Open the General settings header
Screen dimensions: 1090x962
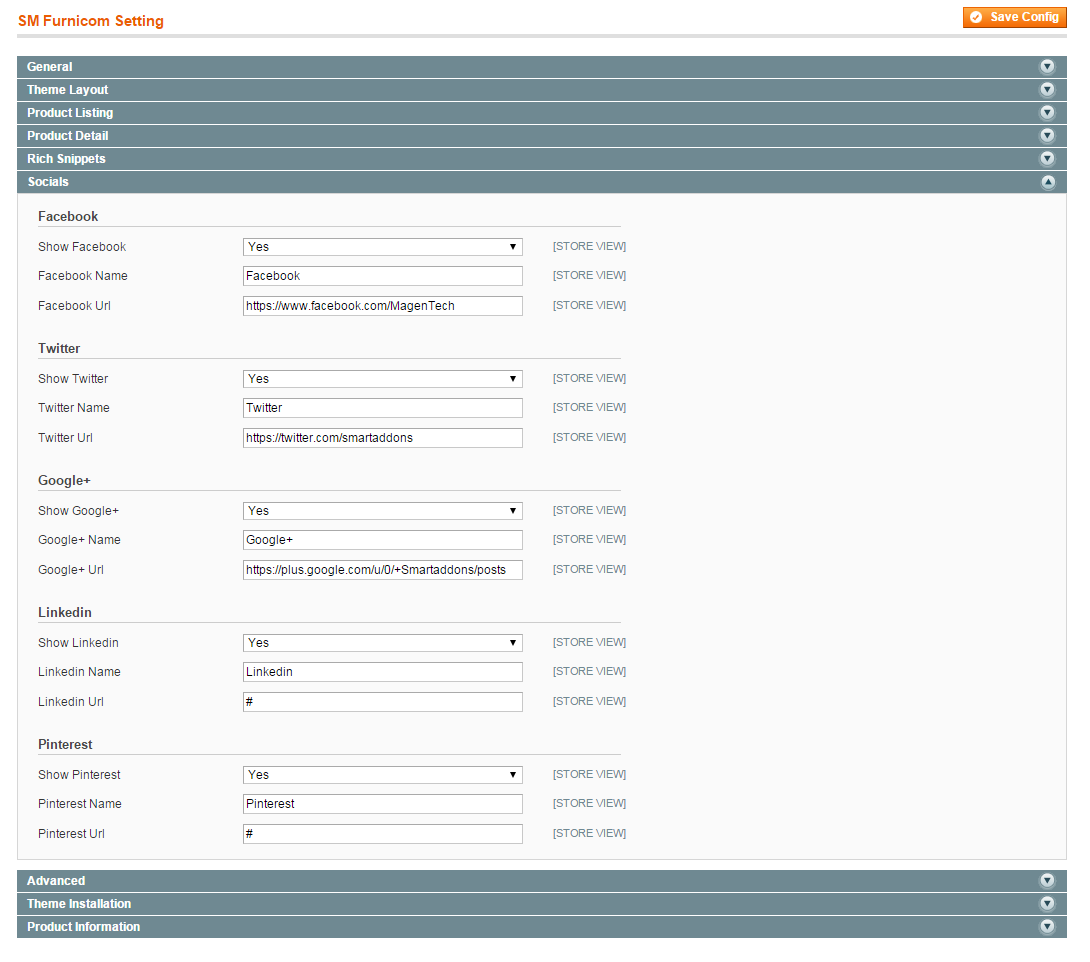click(542, 67)
